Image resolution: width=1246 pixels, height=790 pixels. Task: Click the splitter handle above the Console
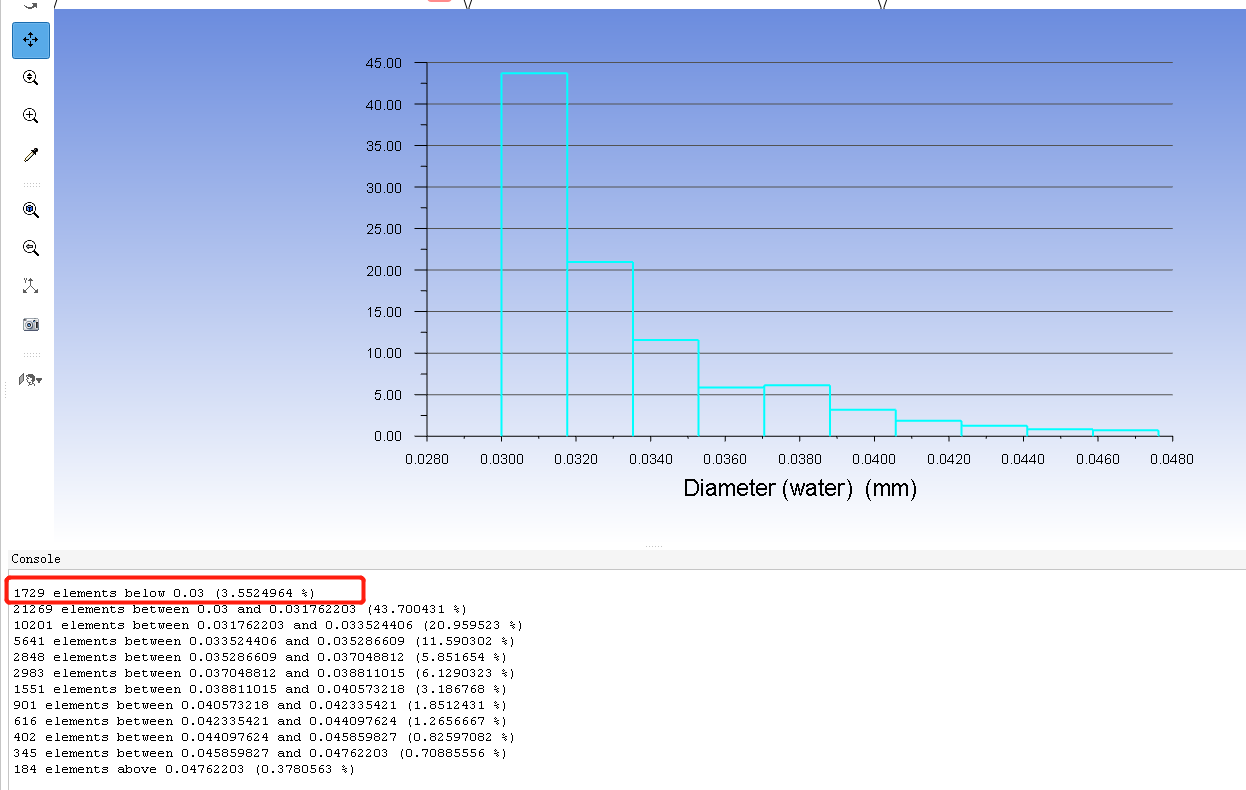pos(654,546)
